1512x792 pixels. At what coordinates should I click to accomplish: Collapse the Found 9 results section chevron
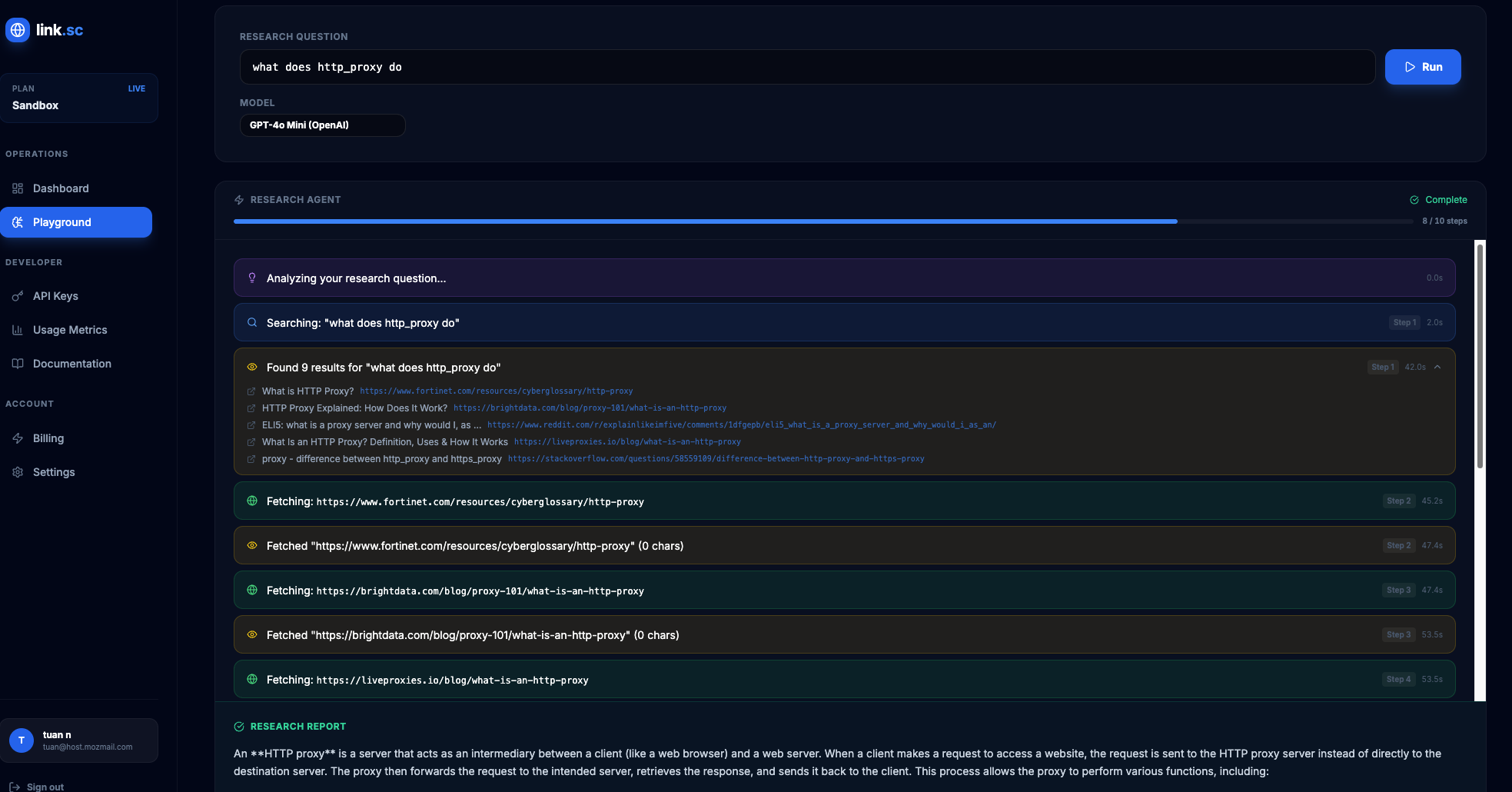(x=1437, y=367)
